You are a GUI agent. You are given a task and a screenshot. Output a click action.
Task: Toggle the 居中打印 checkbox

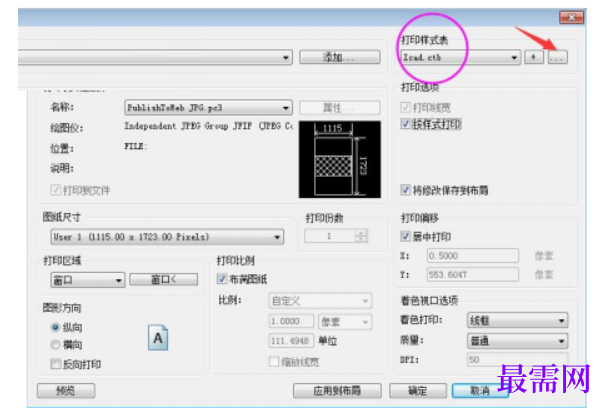[405, 236]
